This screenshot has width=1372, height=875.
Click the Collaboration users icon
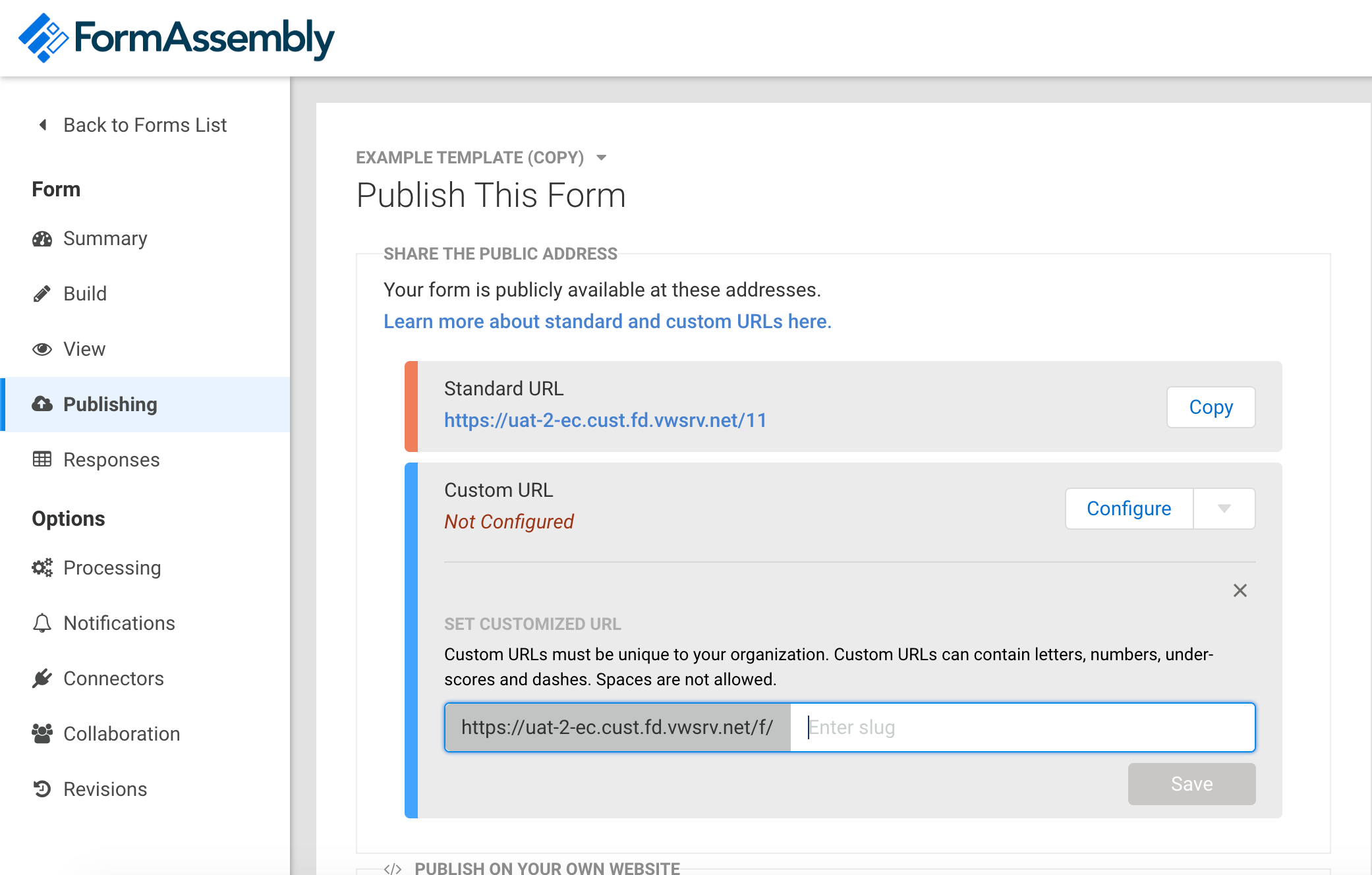[x=42, y=734]
